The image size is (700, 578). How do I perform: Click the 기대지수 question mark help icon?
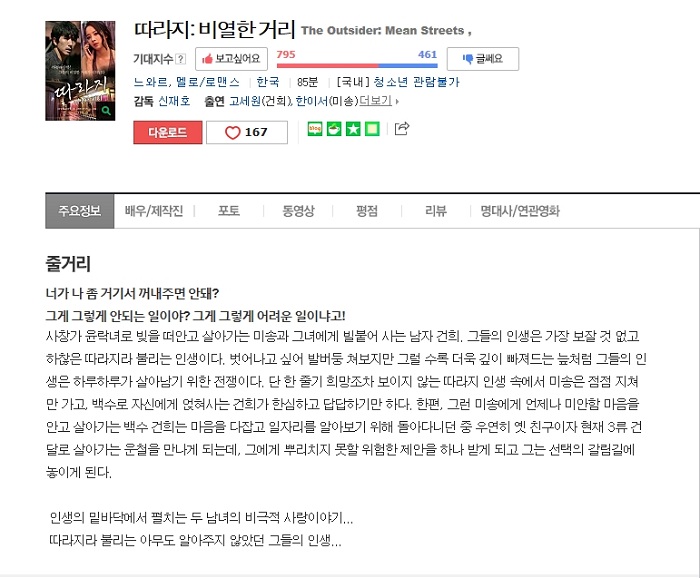pyautogui.click(x=181, y=59)
